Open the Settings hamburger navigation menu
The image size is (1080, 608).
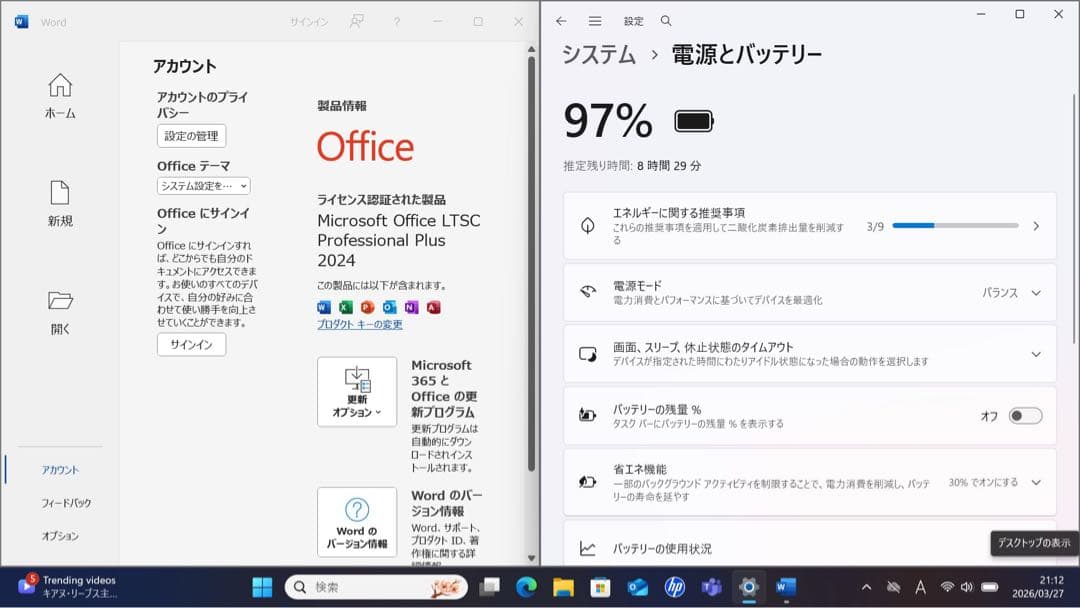click(595, 21)
